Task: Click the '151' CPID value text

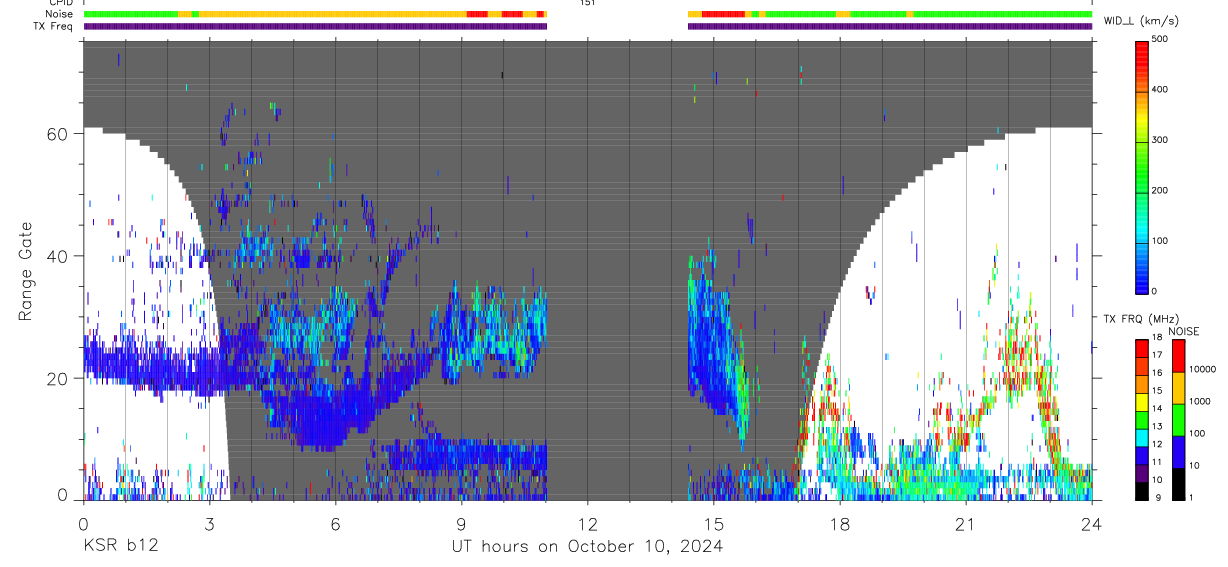Action: point(587,3)
